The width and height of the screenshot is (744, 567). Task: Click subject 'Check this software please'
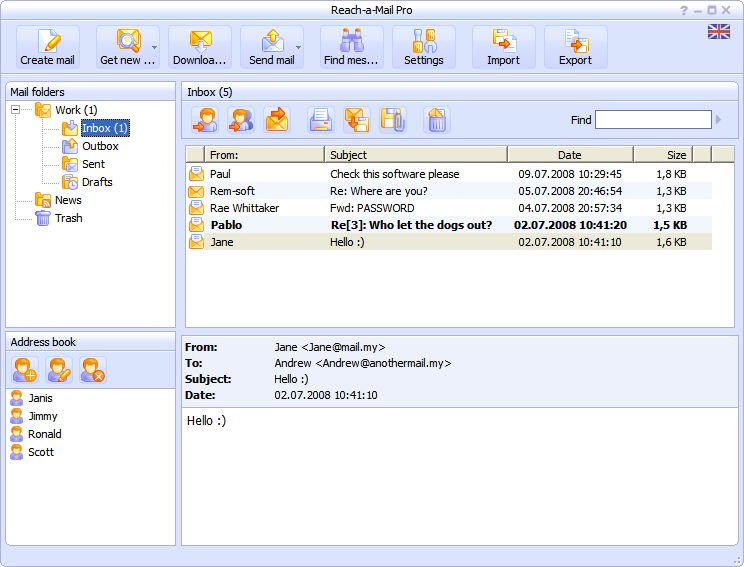tap(394, 174)
